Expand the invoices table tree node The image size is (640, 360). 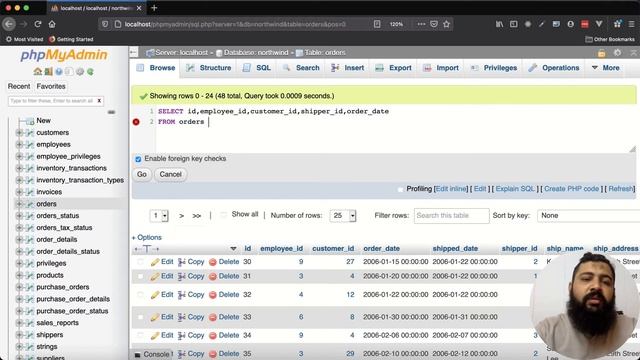coord(19,192)
